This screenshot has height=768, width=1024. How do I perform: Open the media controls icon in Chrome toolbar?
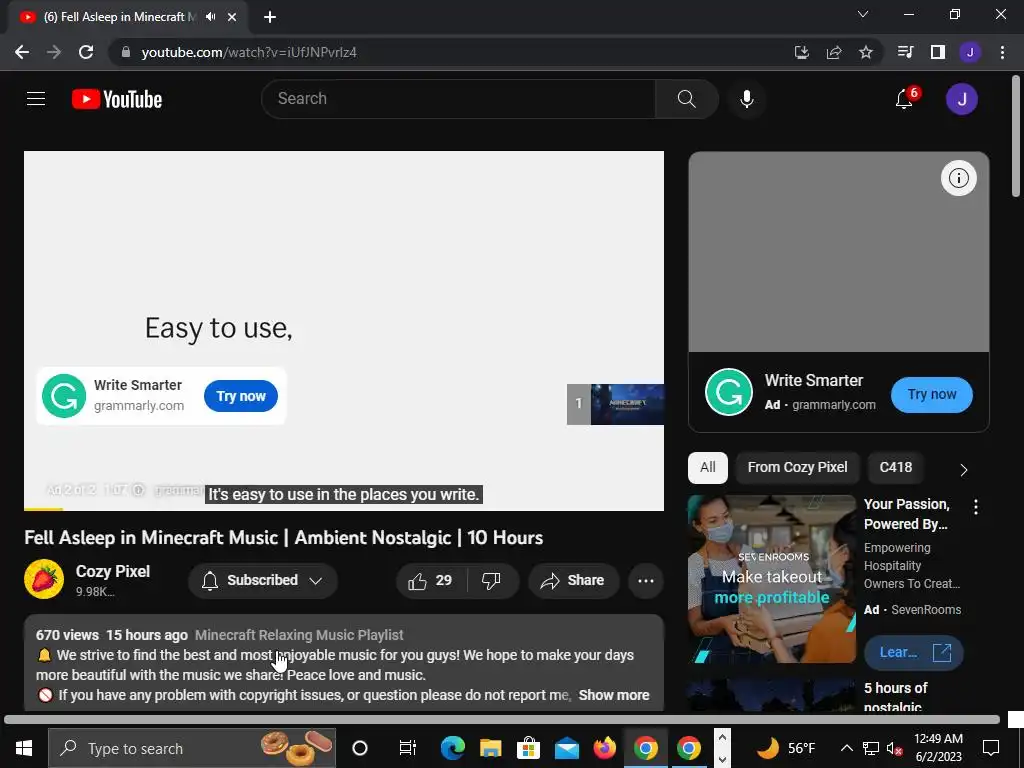905,52
